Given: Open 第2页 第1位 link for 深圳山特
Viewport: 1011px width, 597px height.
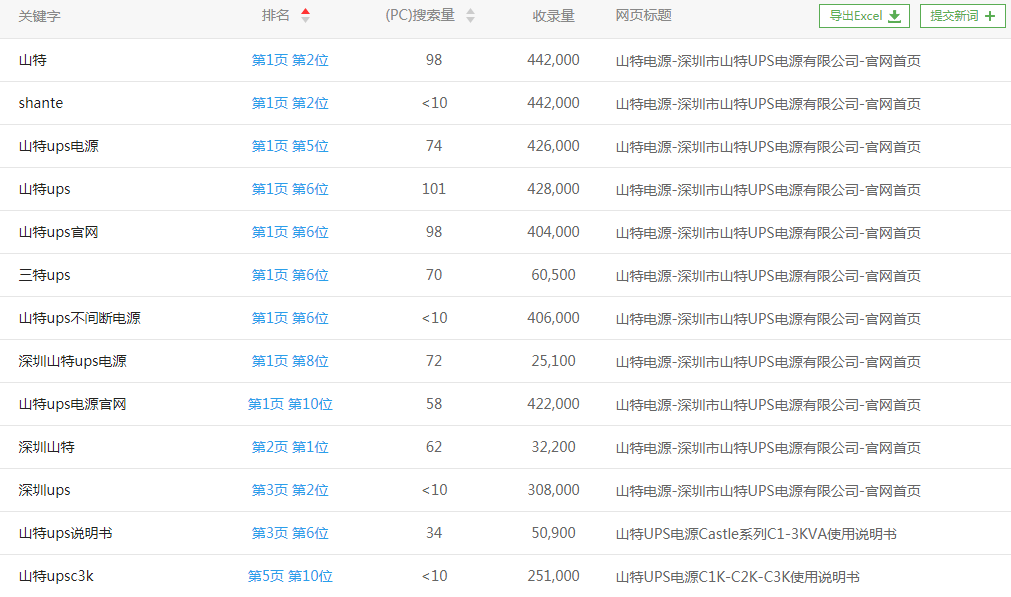Looking at the screenshot, I should 291,447.
